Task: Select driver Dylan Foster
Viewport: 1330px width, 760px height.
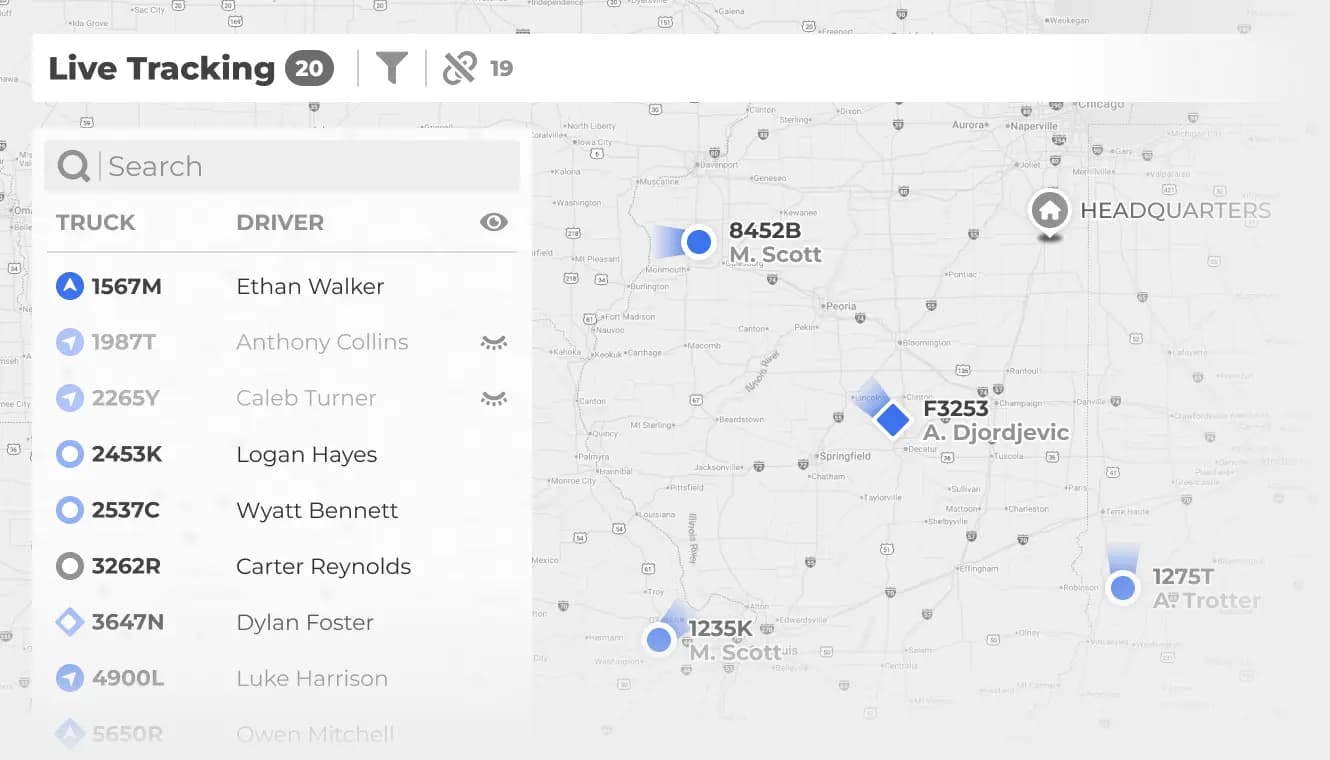Action: (305, 623)
